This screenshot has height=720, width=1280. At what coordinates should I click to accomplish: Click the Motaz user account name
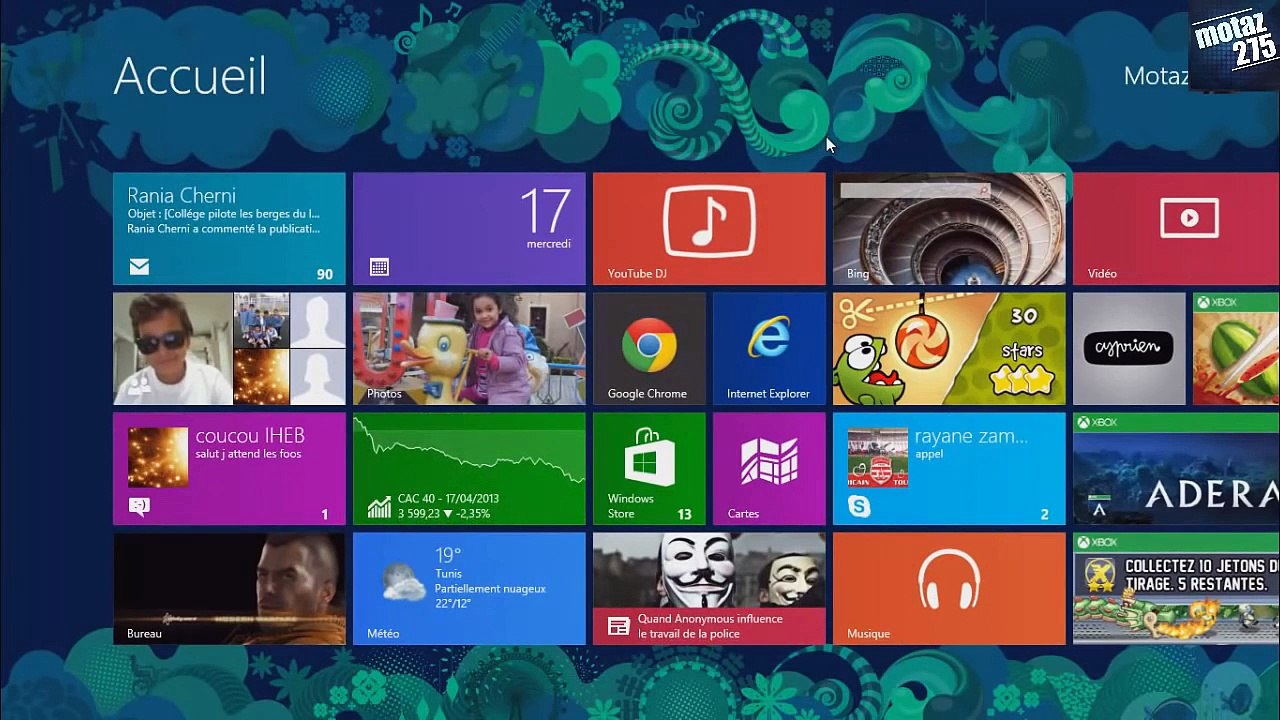click(1156, 76)
